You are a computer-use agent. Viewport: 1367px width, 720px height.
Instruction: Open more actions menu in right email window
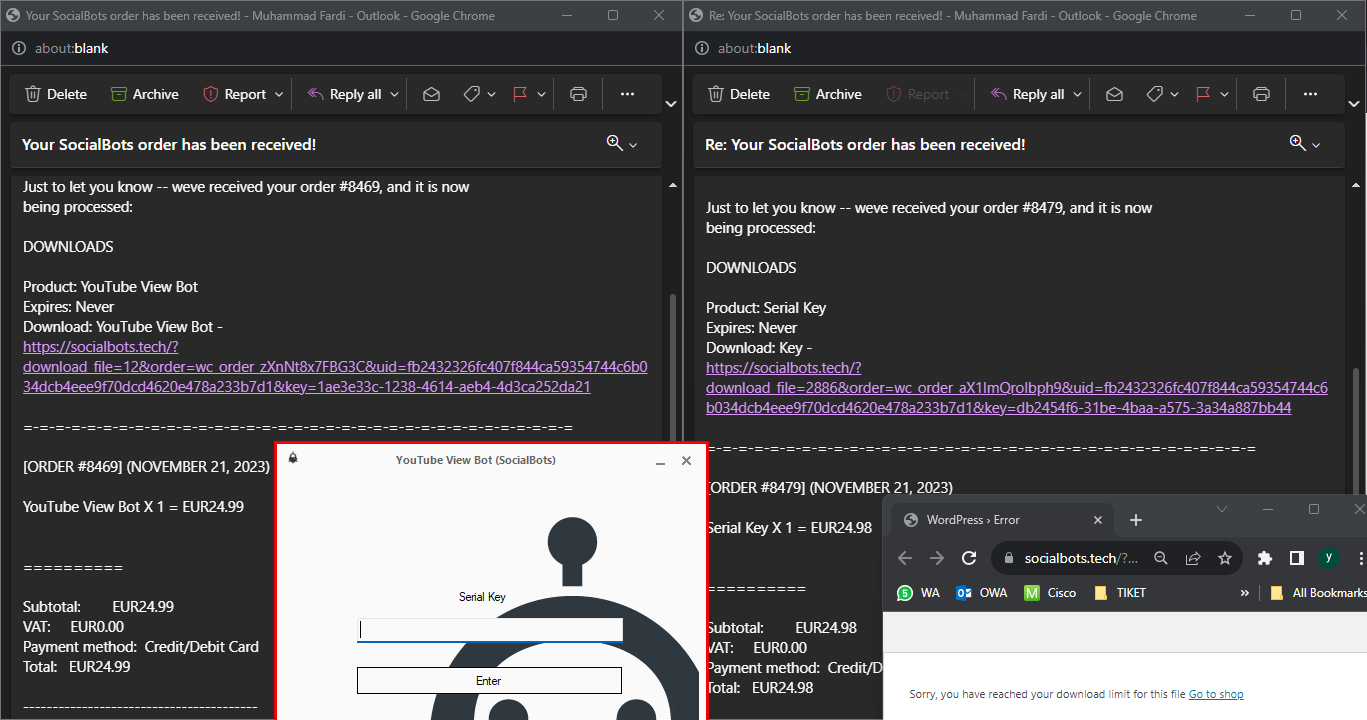pos(1310,94)
